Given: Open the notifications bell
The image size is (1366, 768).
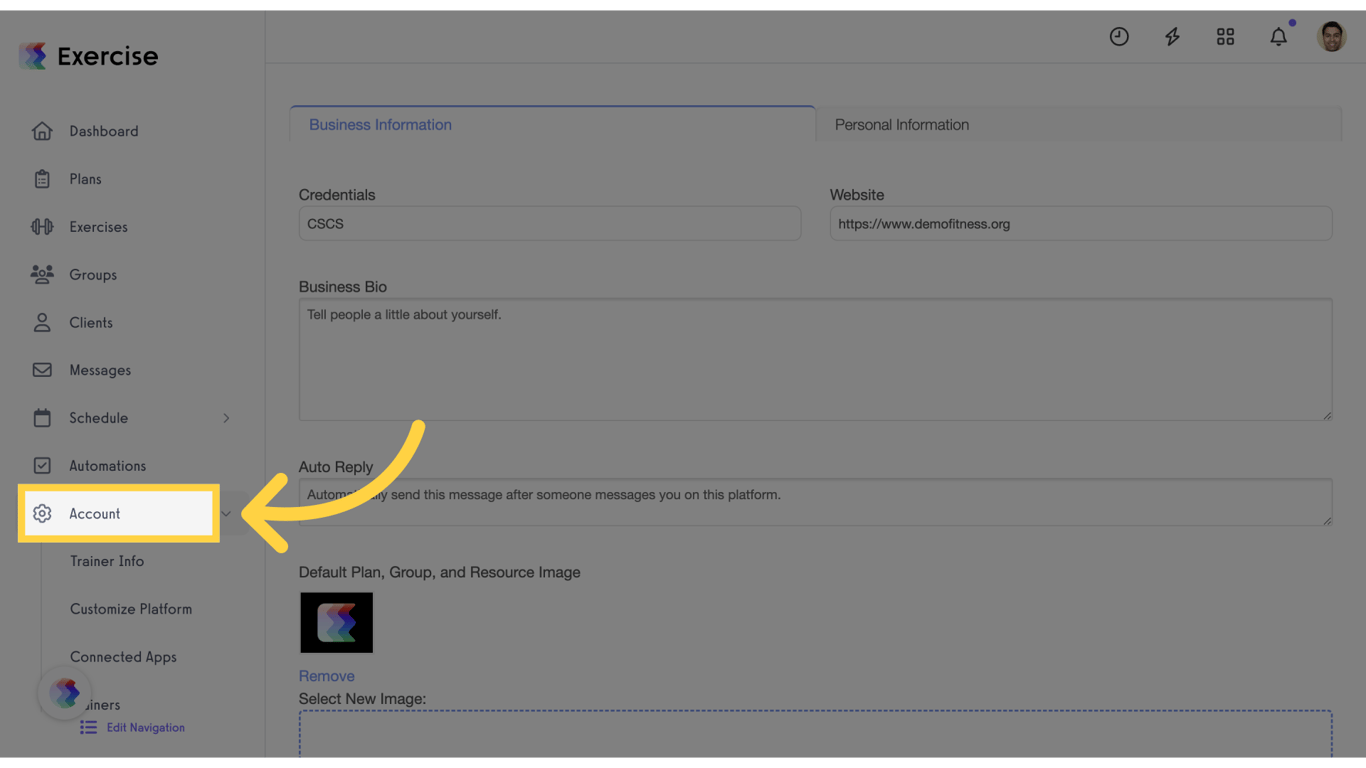Looking at the screenshot, I should [x=1279, y=37].
